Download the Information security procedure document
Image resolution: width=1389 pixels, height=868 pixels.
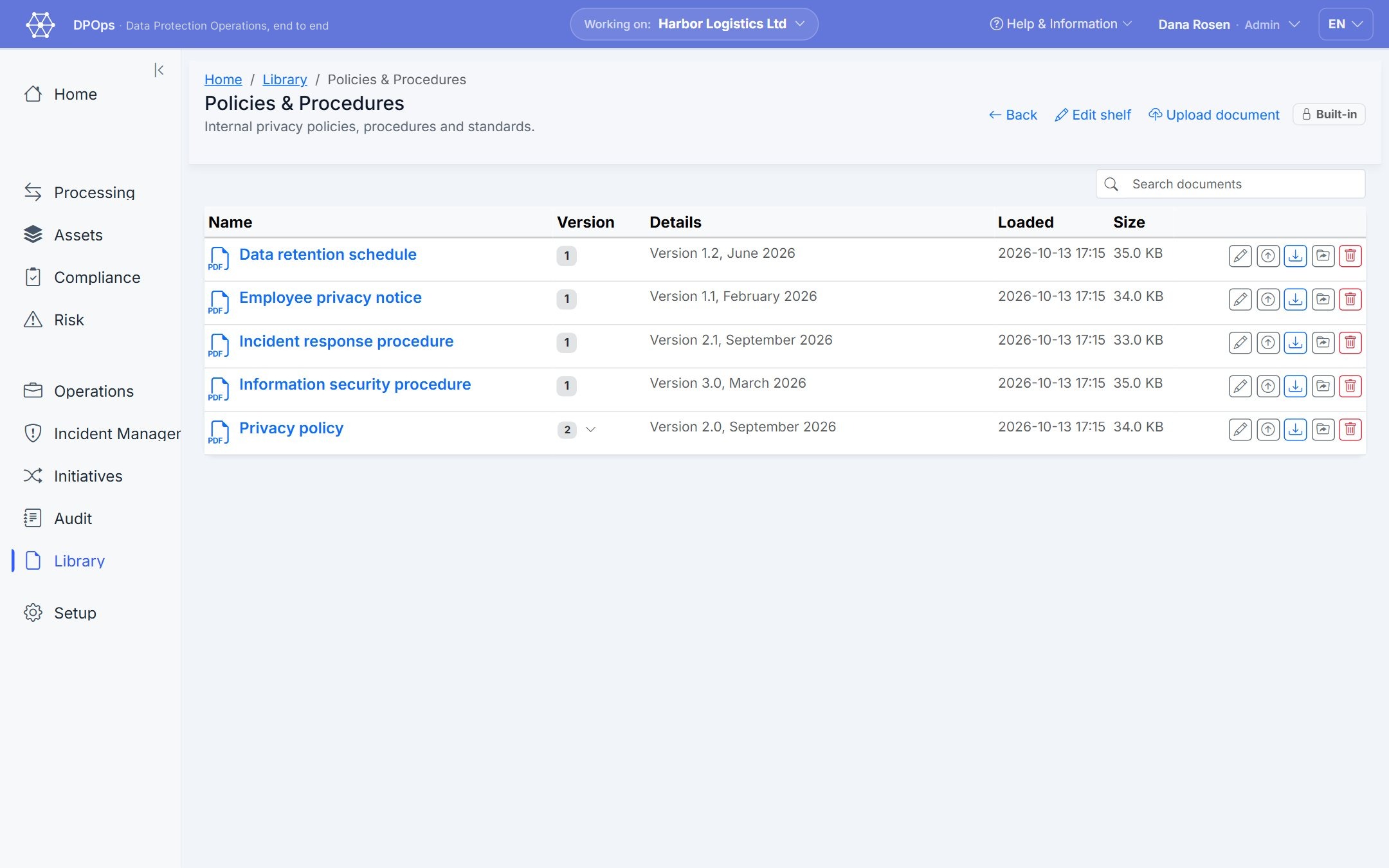point(1295,386)
